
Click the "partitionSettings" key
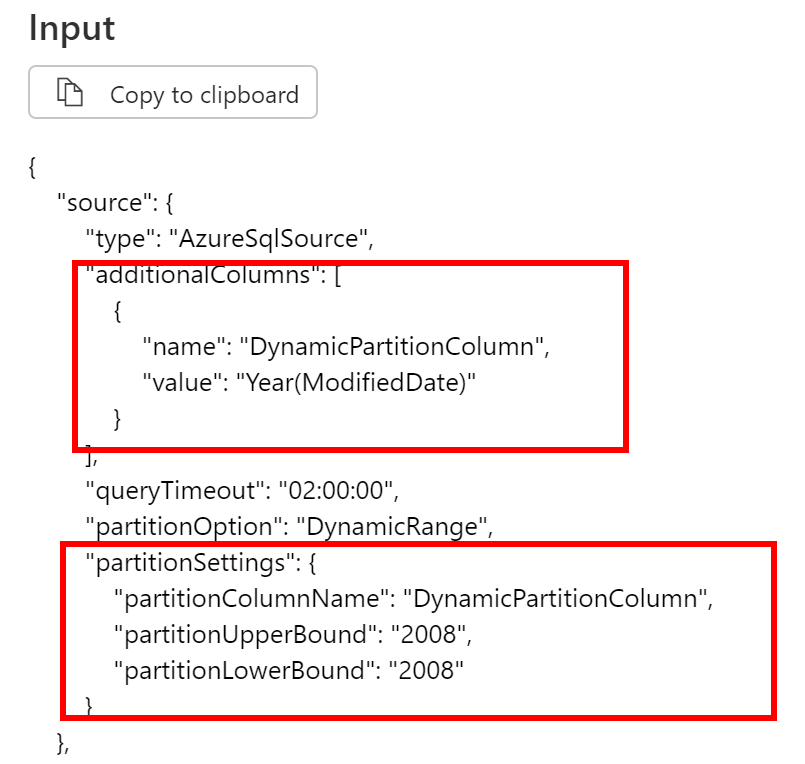(190, 563)
